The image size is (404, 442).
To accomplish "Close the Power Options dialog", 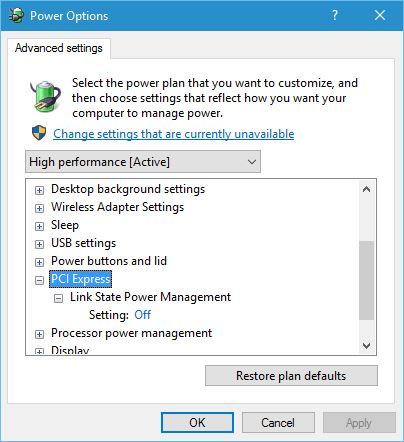I will click(x=380, y=15).
